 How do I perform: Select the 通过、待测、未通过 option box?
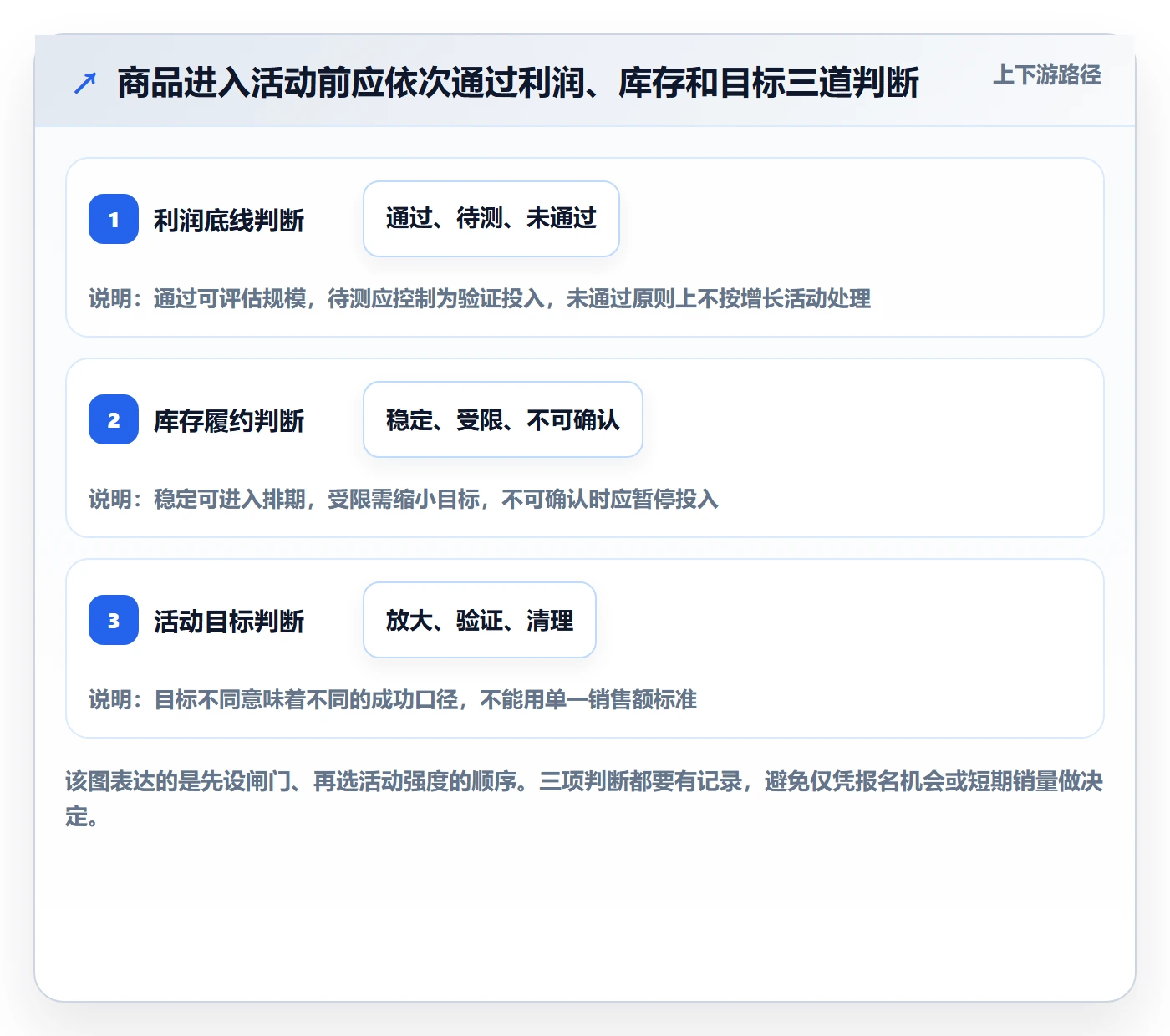[491, 219]
